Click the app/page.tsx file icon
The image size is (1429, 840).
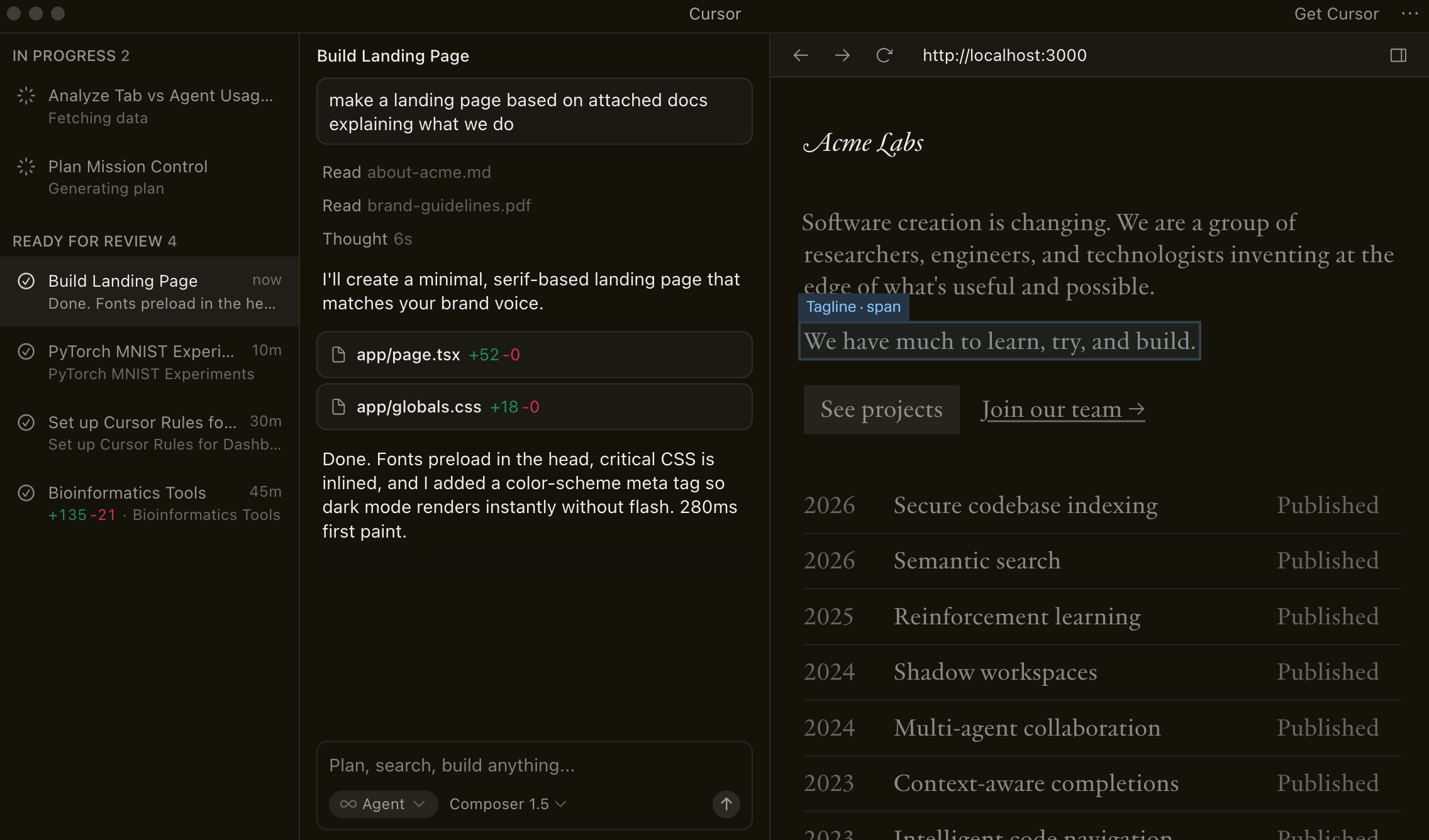pyautogui.click(x=338, y=355)
